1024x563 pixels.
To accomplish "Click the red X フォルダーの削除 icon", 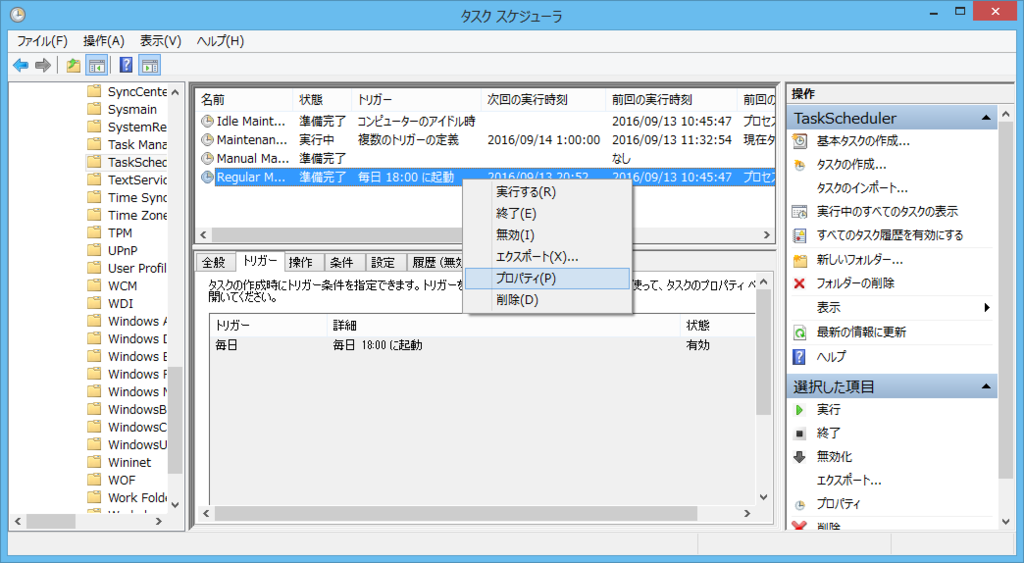I will [x=799, y=283].
